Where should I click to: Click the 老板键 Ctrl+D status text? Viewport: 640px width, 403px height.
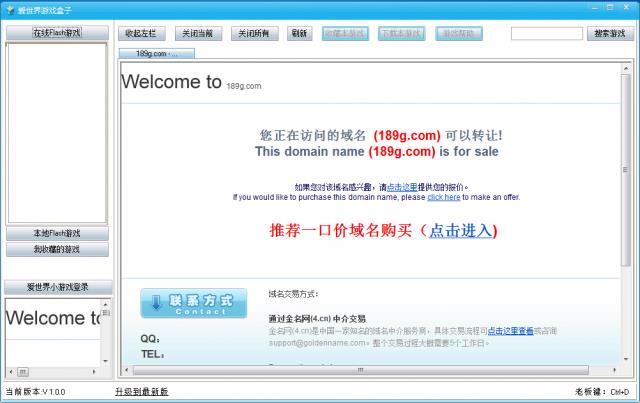point(602,392)
